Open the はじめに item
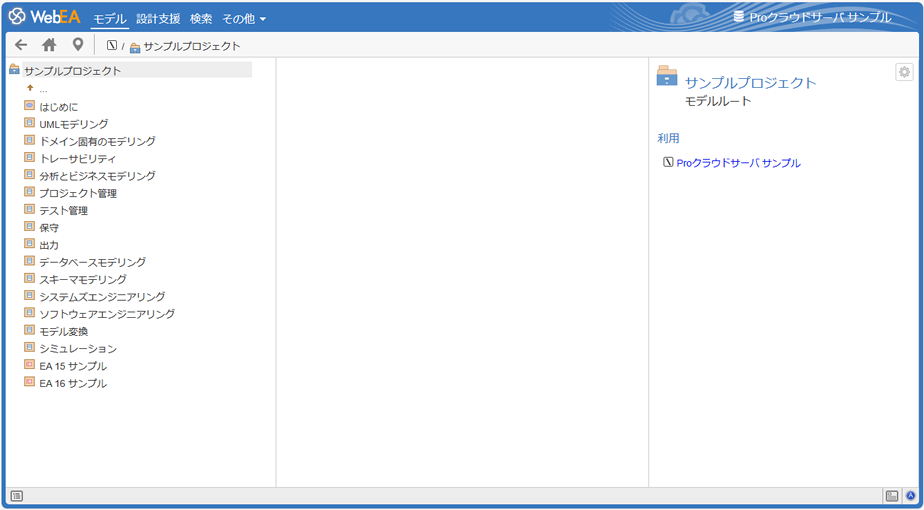924x510 pixels. pos(58,107)
